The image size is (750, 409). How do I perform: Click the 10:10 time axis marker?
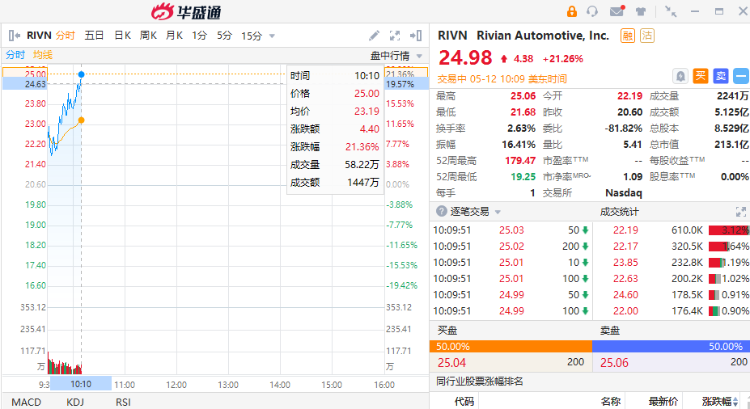pyautogui.click(x=81, y=384)
